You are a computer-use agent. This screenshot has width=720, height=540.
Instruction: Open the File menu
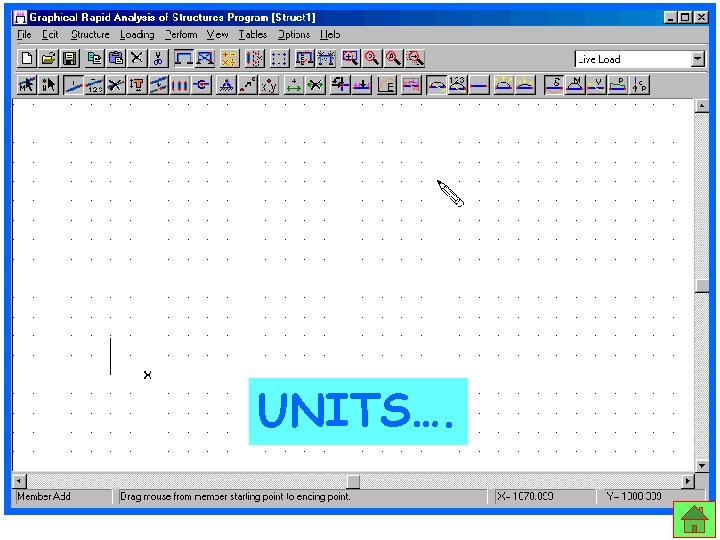24,34
